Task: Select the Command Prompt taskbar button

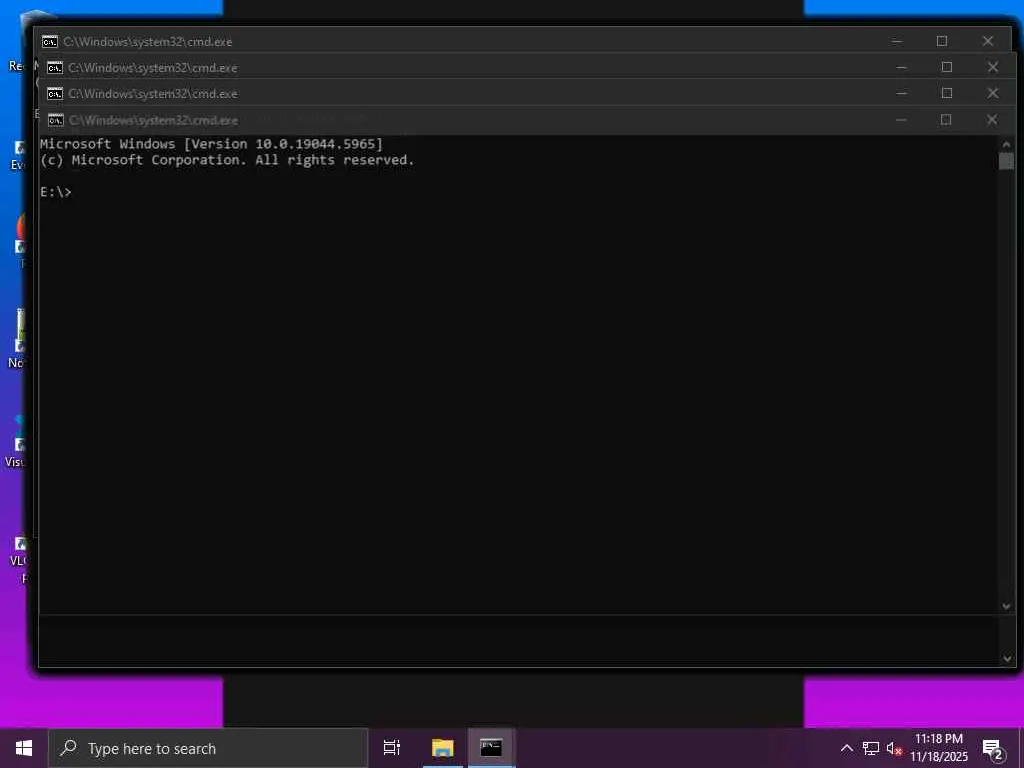Action: 491,748
